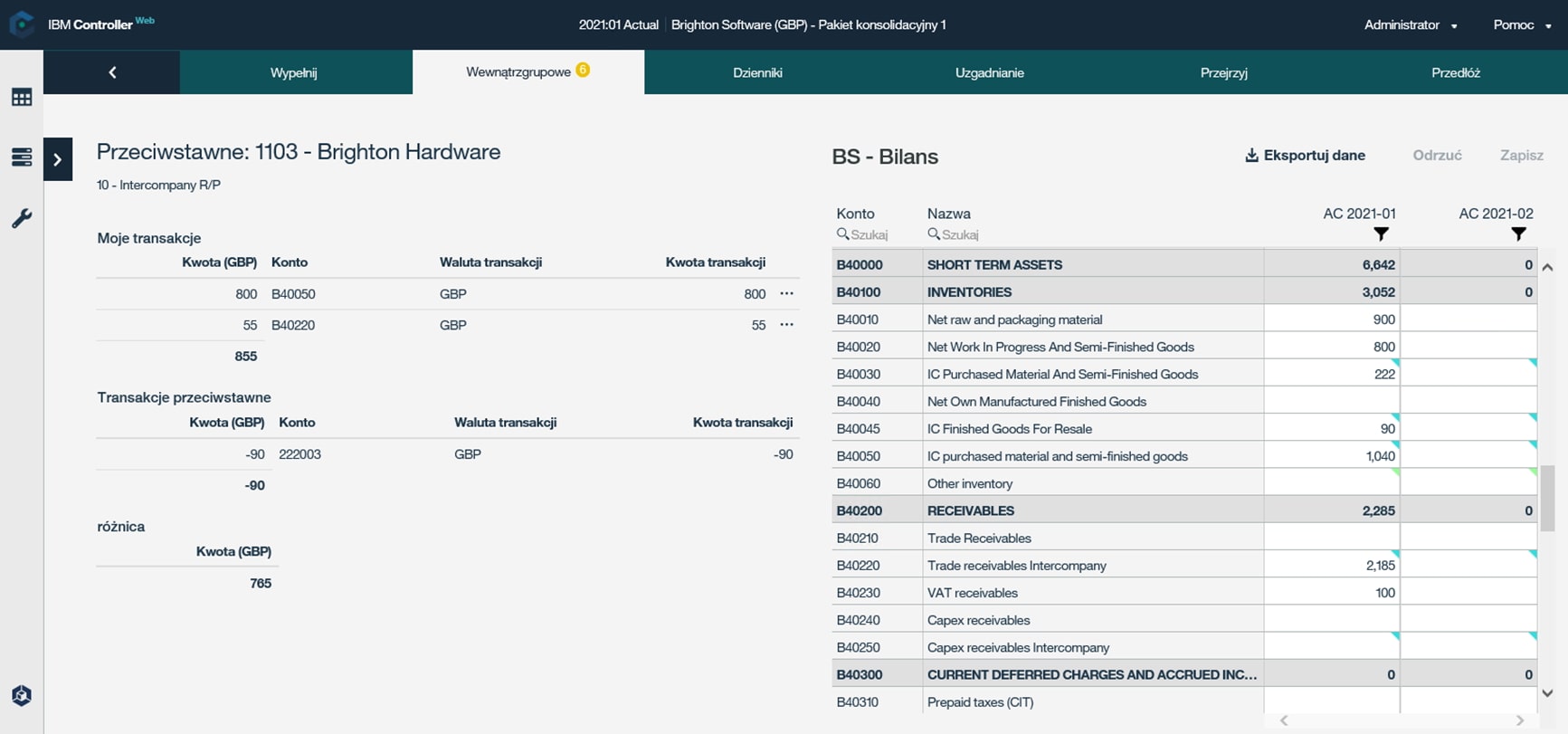Click the hexagon icon at sidebar bottom
Viewport: 1568px width, 734px height.
tap(22, 695)
